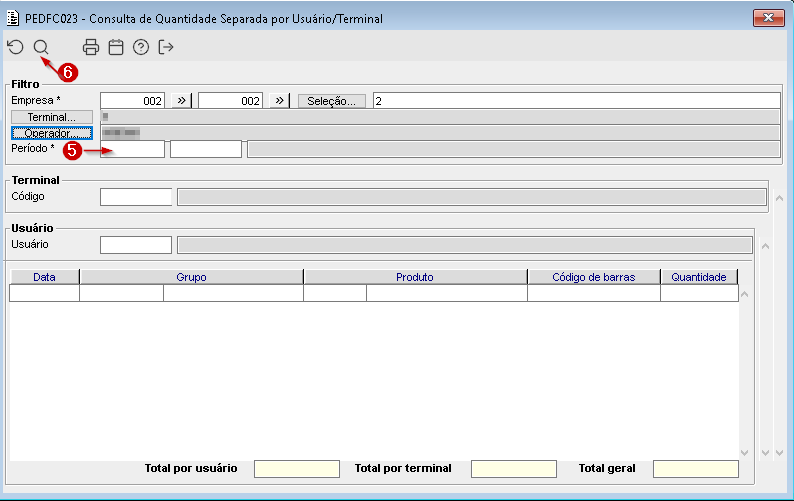Click the Data column header
The image size is (794, 501).
[44, 277]
